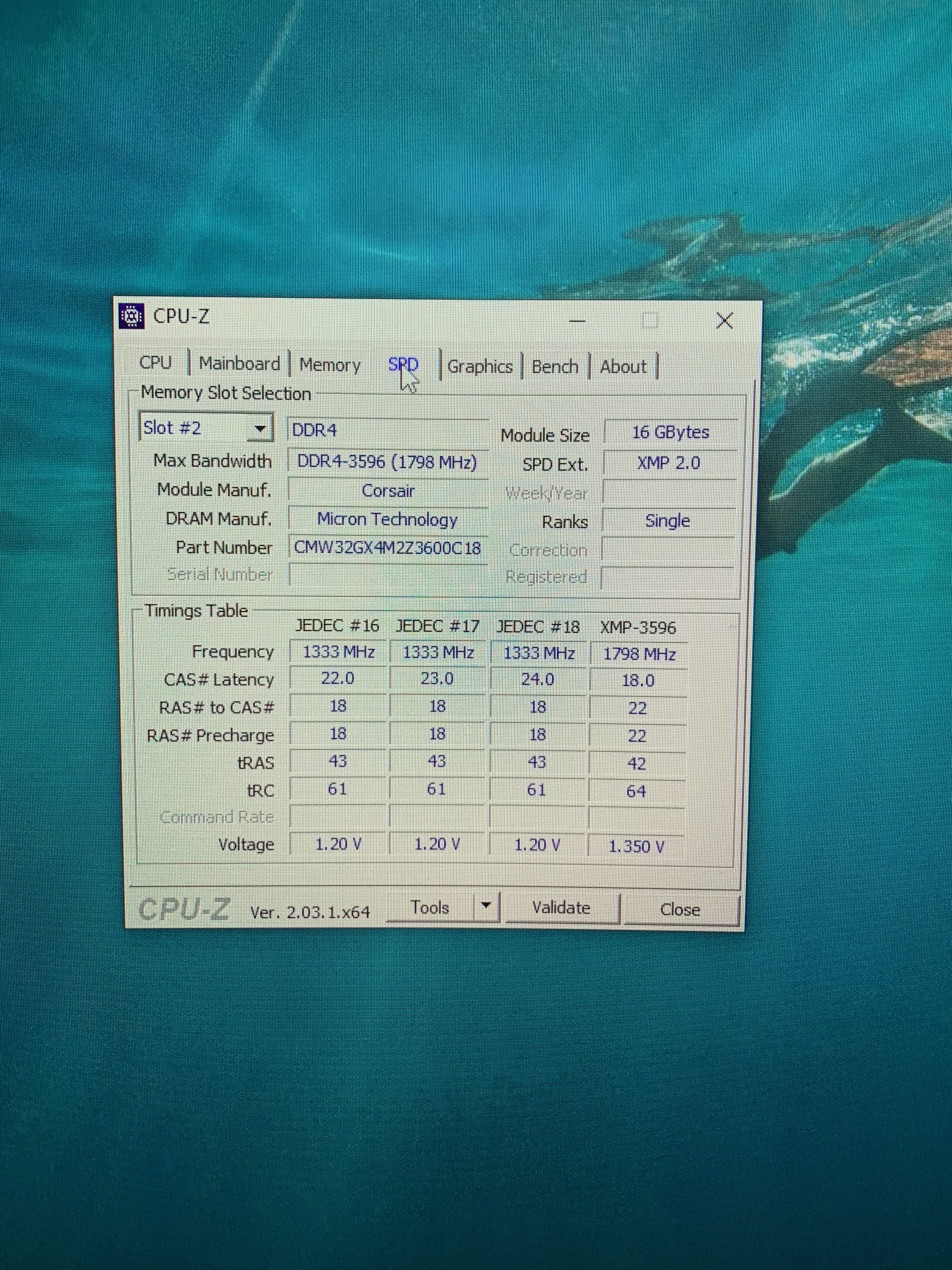The width and height of the screenshot is (952, 1270).
Task: Click the Max Bandwidth value field
Action: (387, 462)
